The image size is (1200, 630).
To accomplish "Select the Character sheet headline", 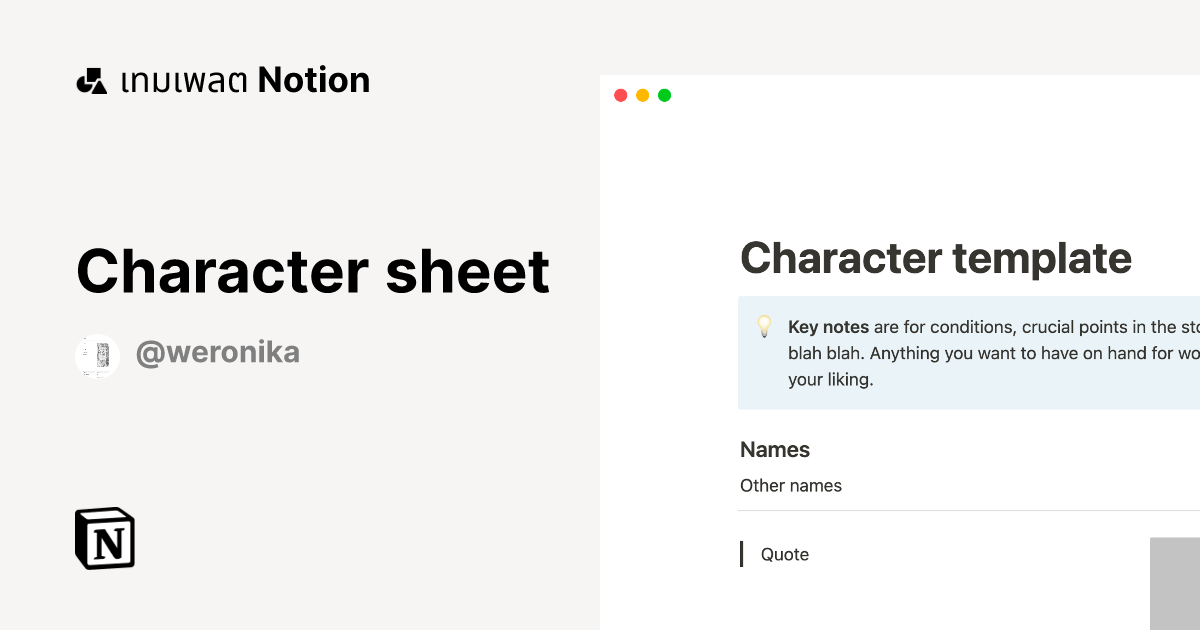I will tap(312, 270).
